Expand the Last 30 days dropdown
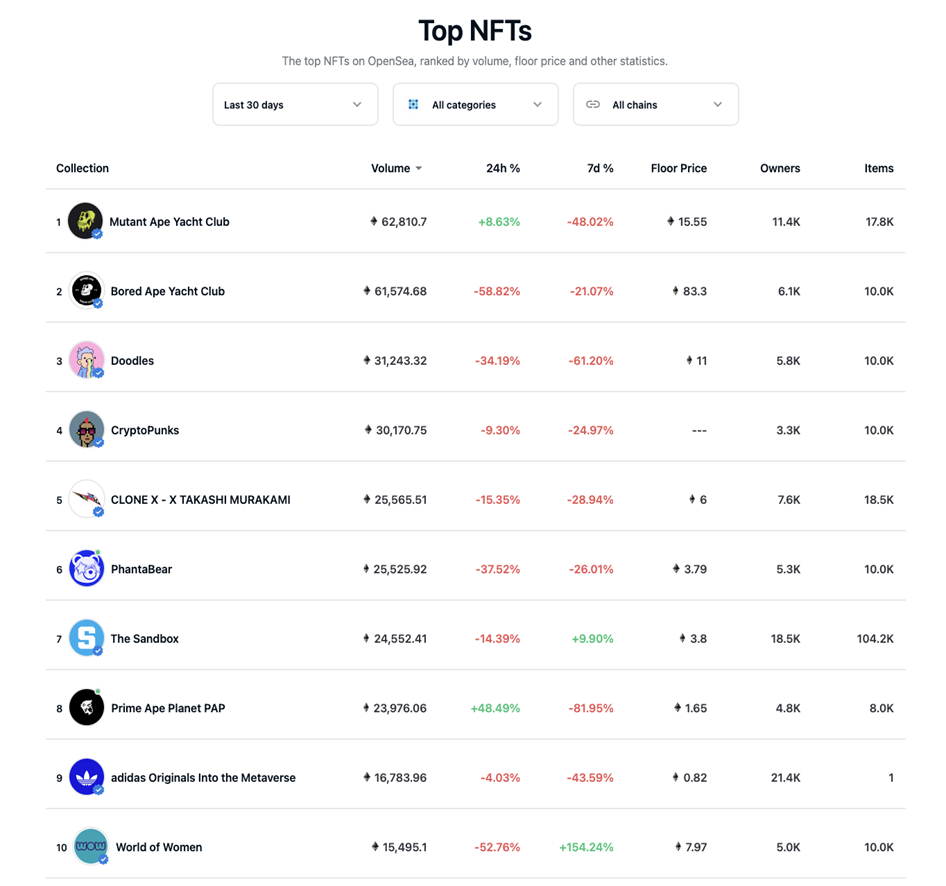946x886 pixels. pyautogui.click(x=295, y=104)
